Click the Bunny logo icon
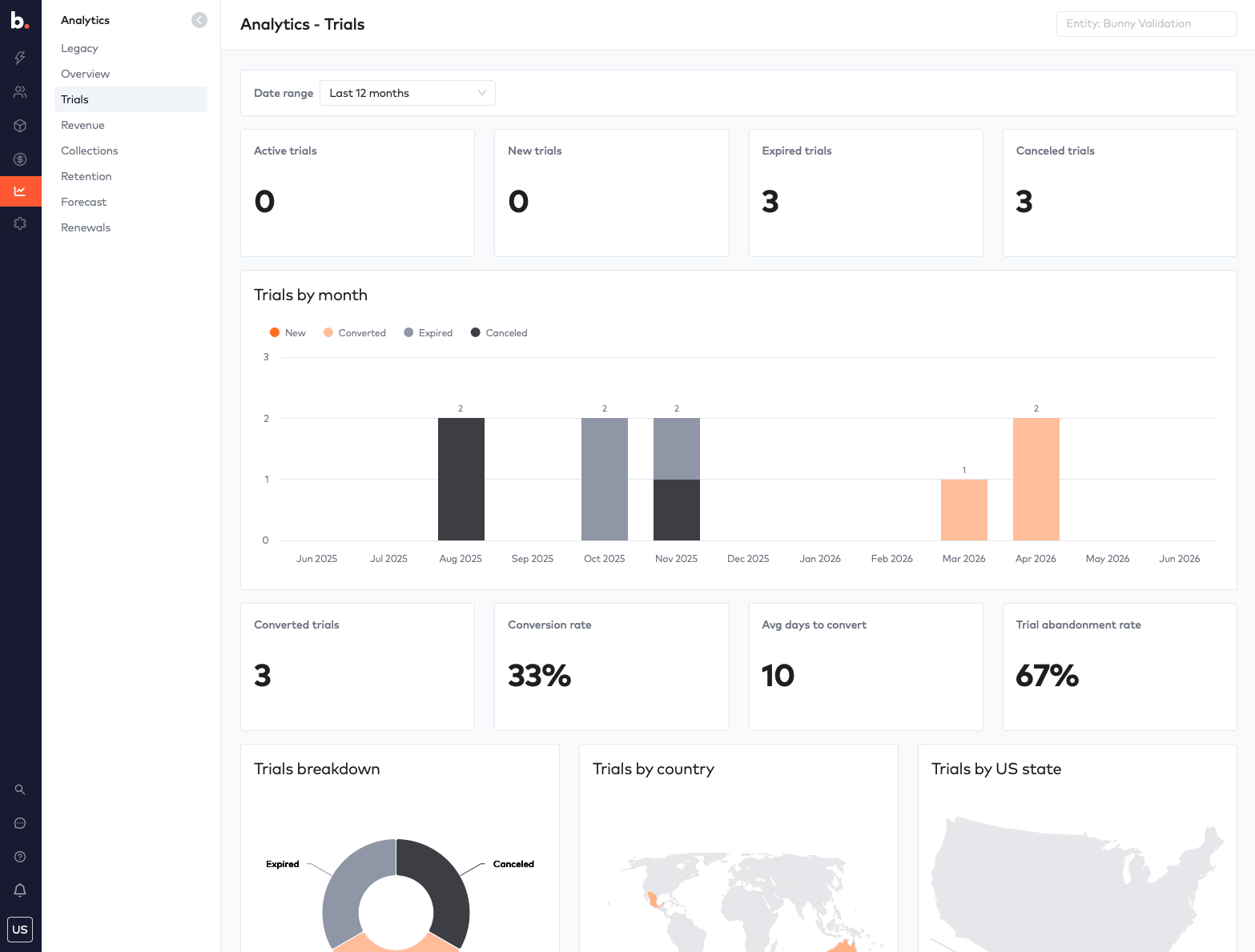Image resolution: width=1255 pixels, height=952 pixels. tap(20, 21)
